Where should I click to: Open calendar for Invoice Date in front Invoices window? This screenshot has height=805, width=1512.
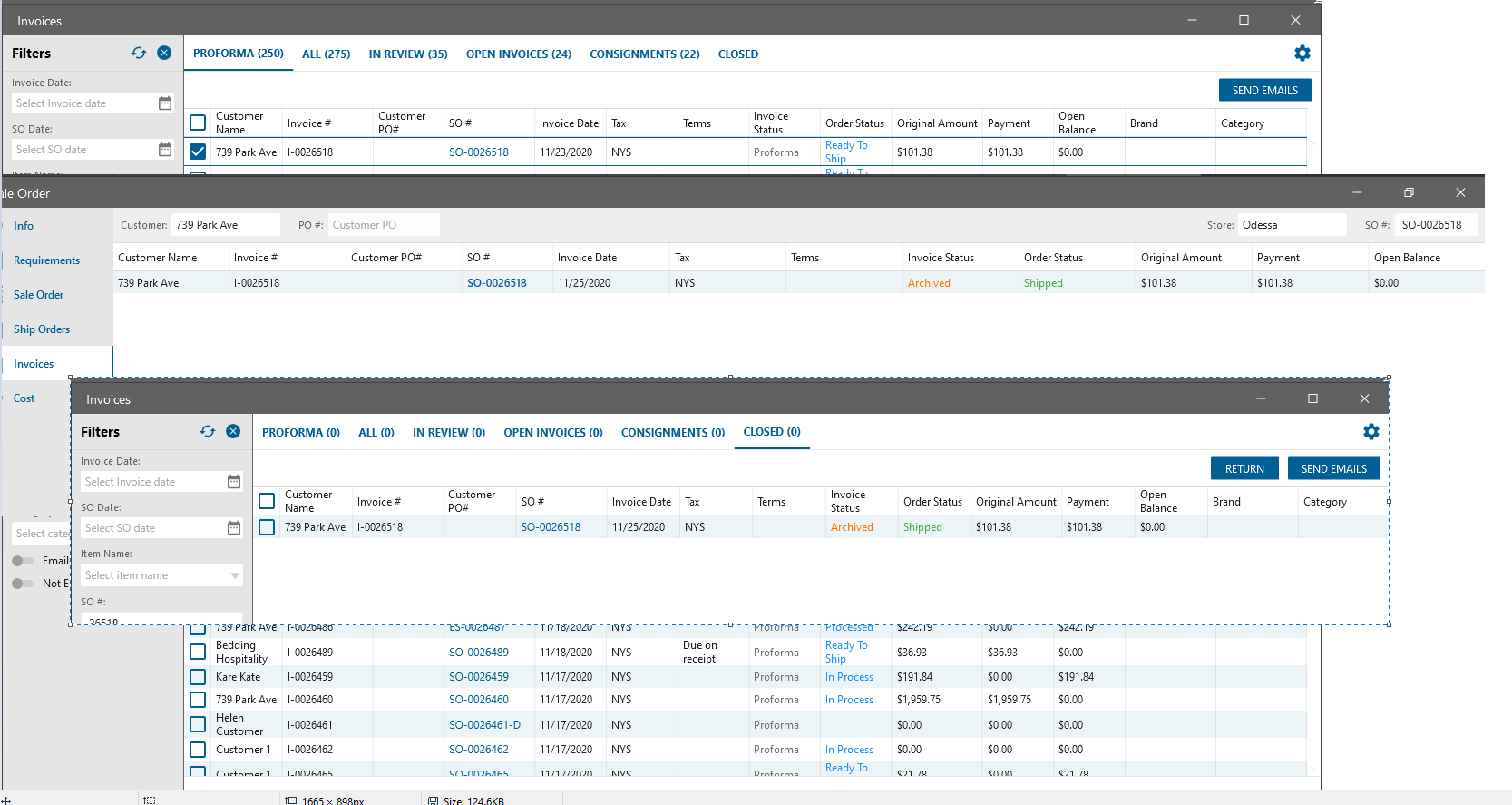tap(234, 482)
